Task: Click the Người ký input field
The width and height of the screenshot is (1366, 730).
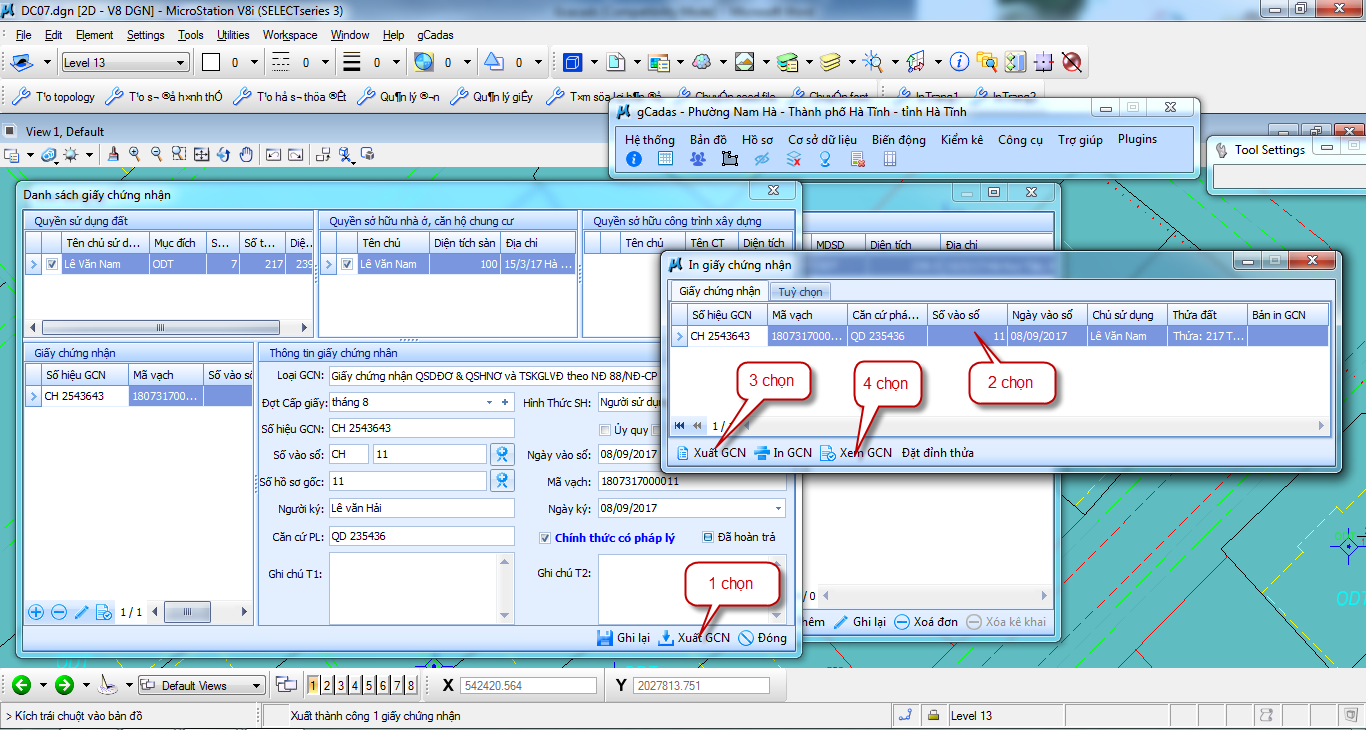Action: (421, 508)
